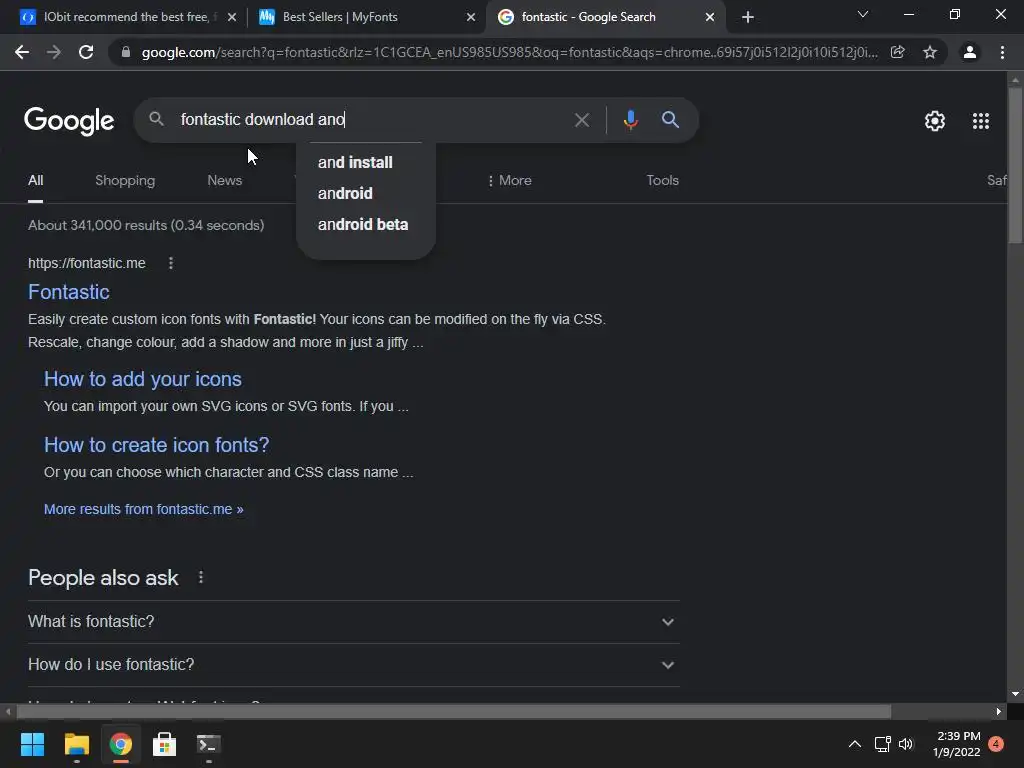Open 'How to create icon fonts?' link
This screenshot has width=1024, height=768.
point(156,445)
